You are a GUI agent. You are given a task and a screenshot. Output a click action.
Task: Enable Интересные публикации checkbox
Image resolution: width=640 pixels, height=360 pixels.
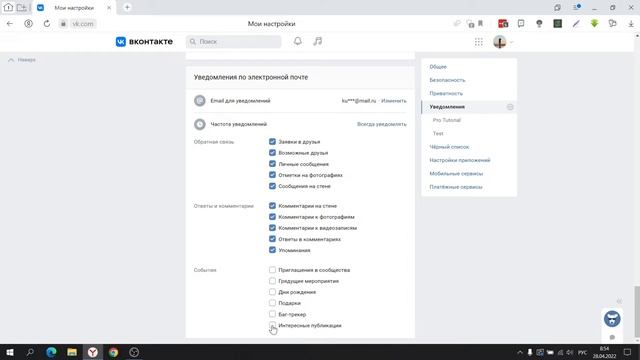[272, 325]
